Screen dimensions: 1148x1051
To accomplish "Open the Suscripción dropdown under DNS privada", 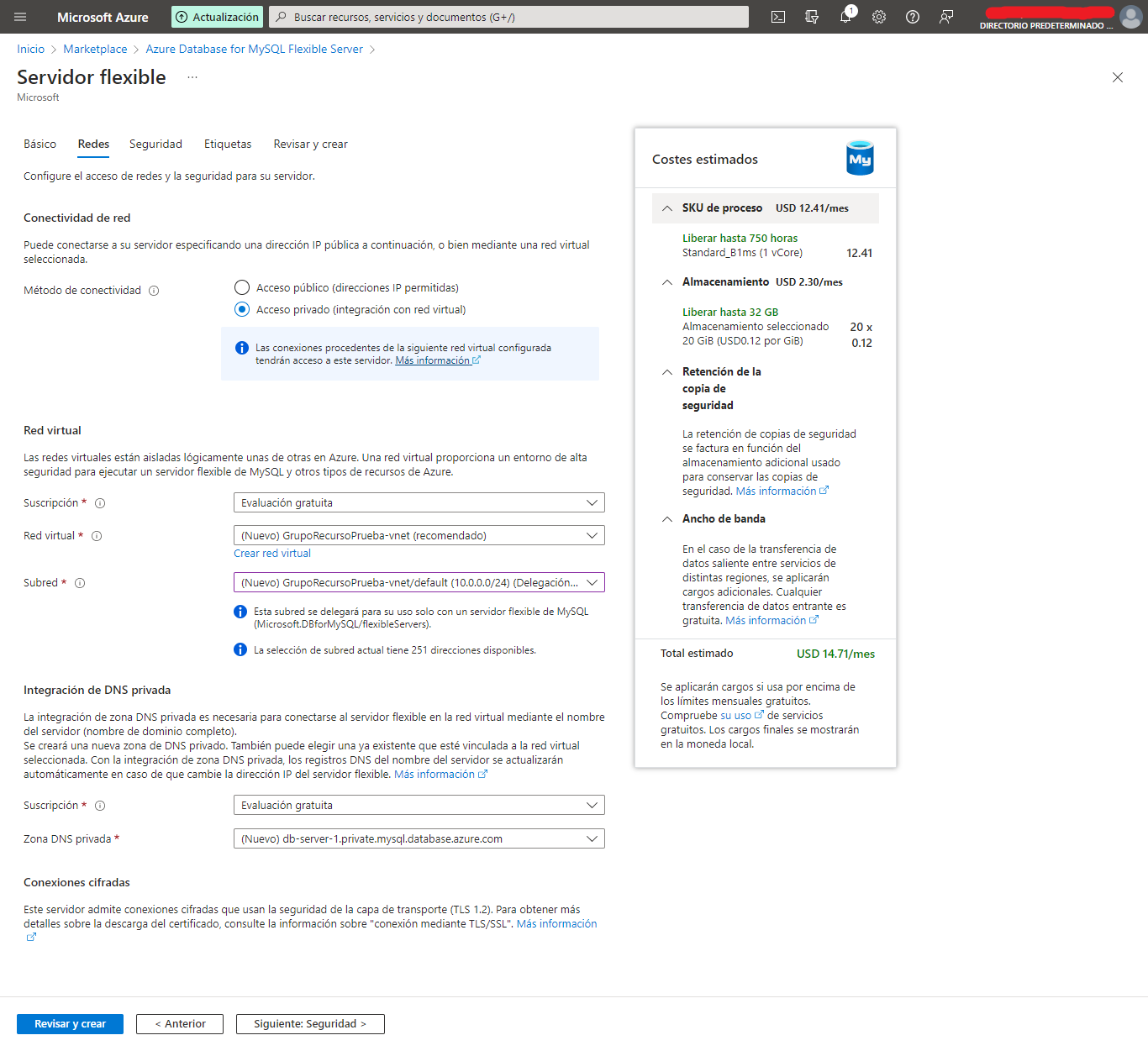I will 419,805.
